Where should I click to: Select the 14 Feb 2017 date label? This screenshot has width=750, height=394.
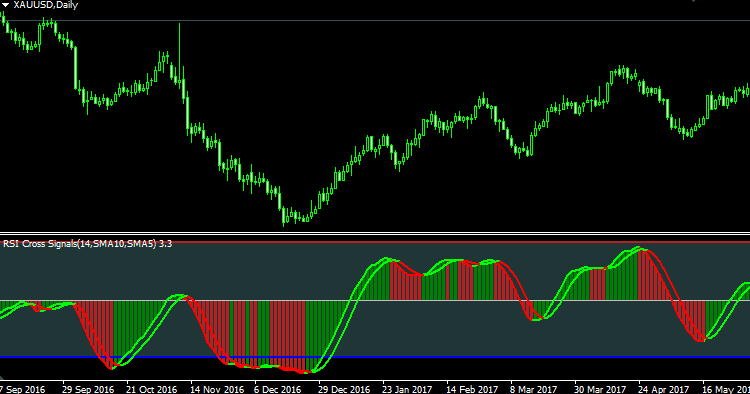472,389
